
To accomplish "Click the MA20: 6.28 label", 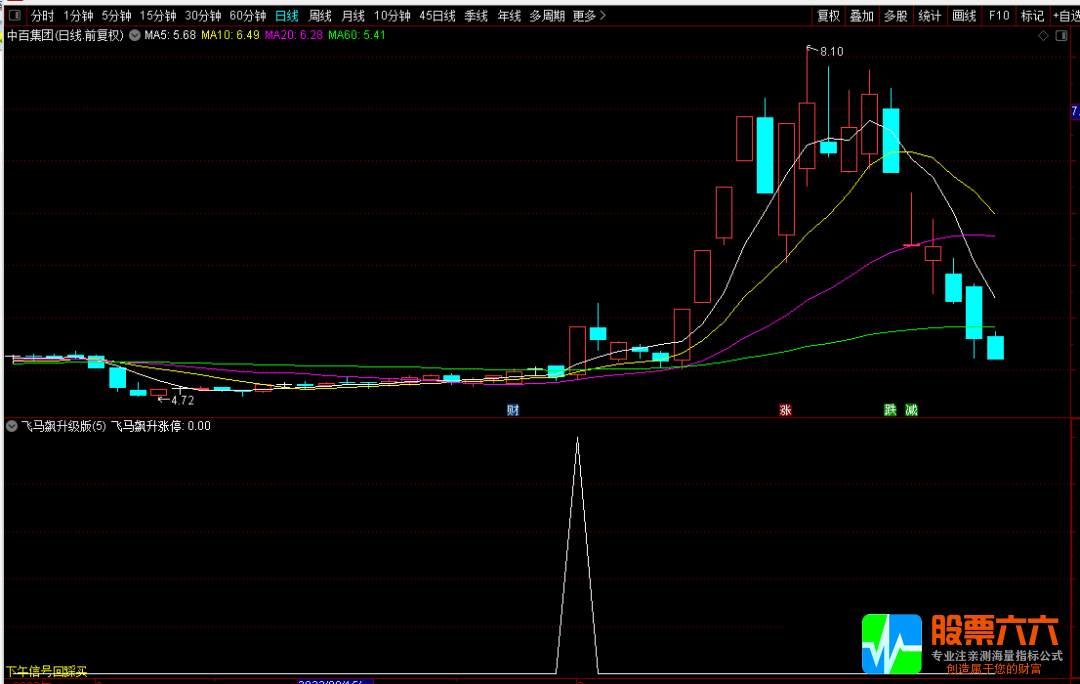I will [x=293, y=35].
